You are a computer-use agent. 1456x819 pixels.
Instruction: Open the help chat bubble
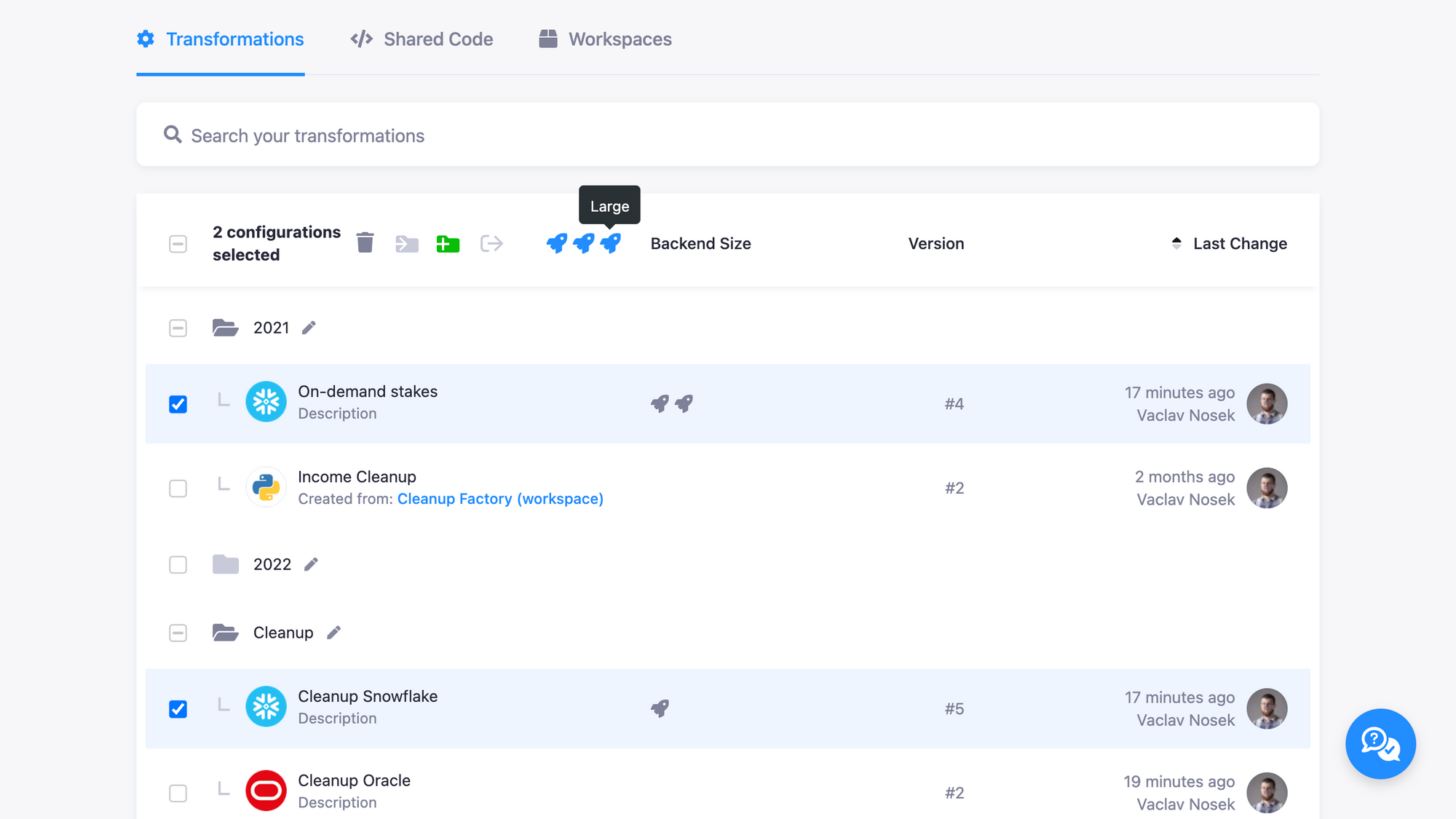click(x=1380, y=743)
